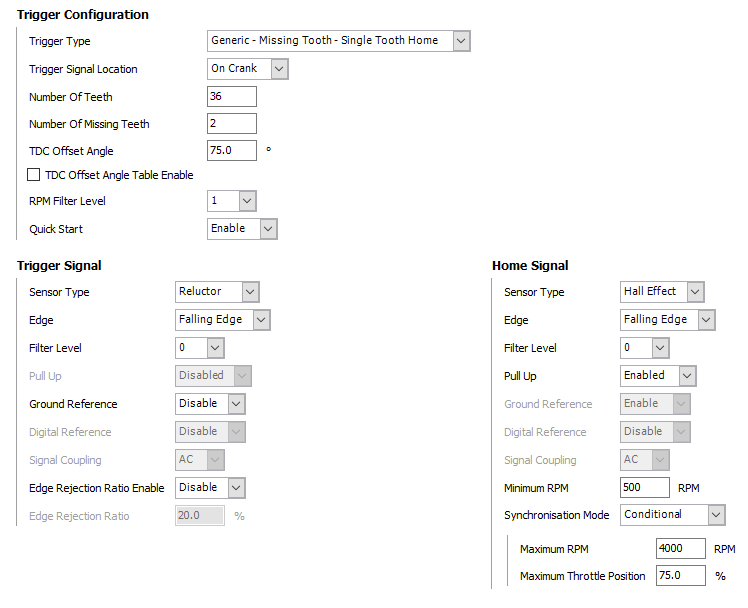This screenshot has height=608, width=748.
Task: Open Trigger Signal Ground Reference dropdown
Action: click(x=210, y=404)
